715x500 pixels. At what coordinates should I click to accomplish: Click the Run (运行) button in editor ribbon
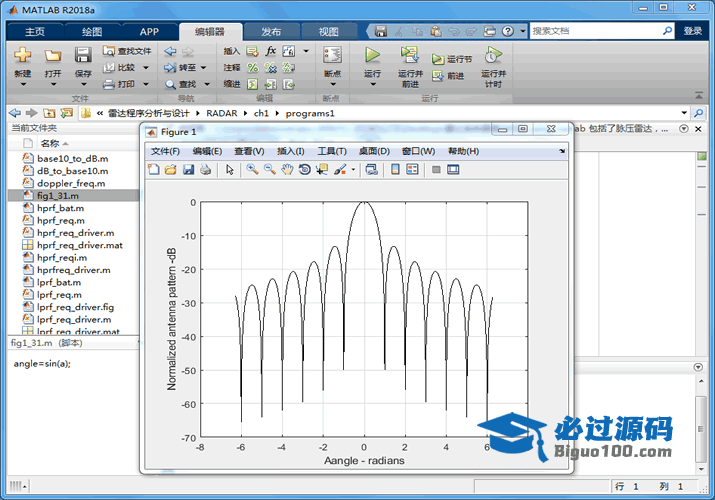[x=372, y=60]
